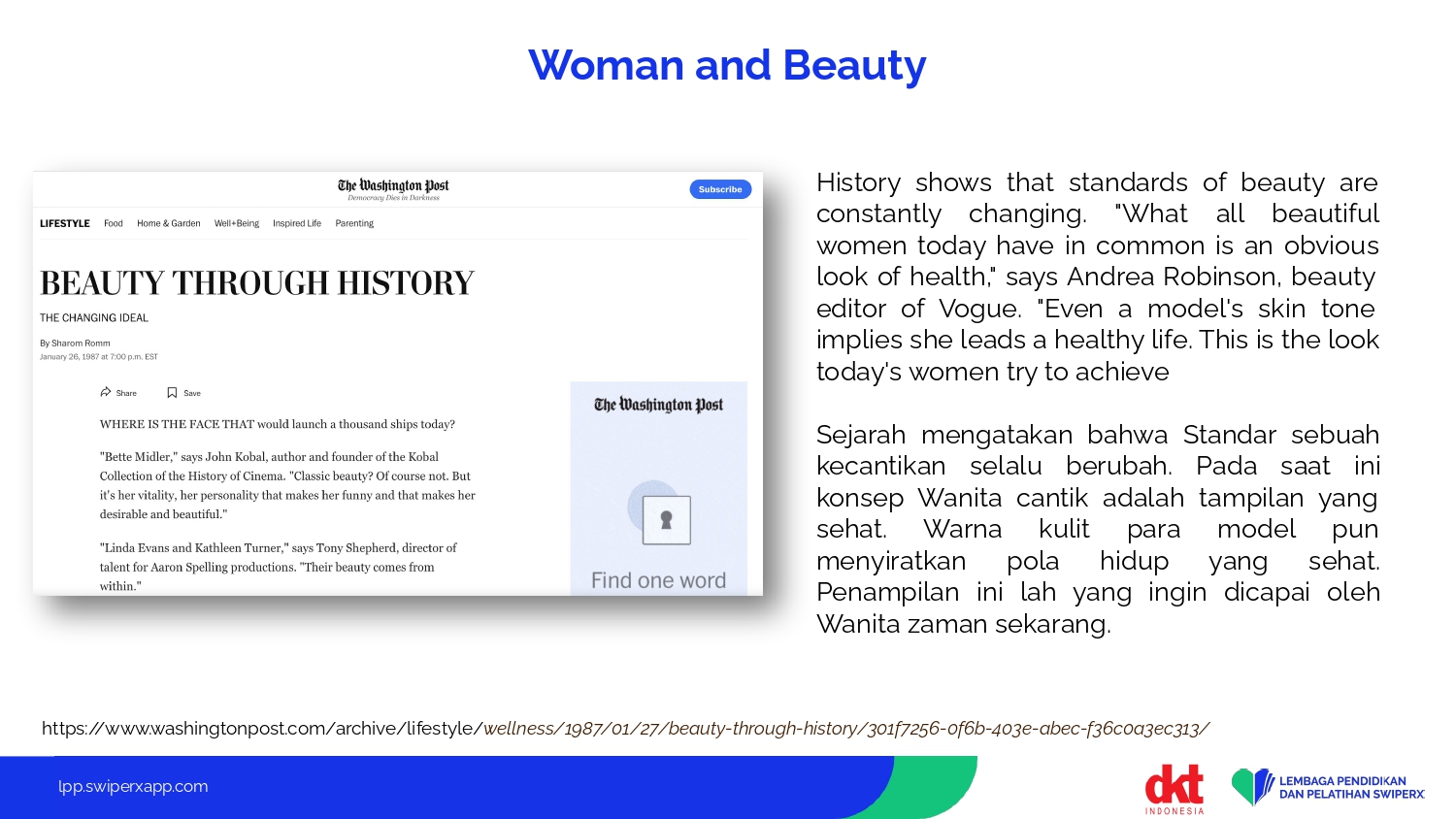This screenshot has width=1456, height=819.
Task: Click 'THE CHANGING IDEAL' subheading
Action: pos(94,317)
